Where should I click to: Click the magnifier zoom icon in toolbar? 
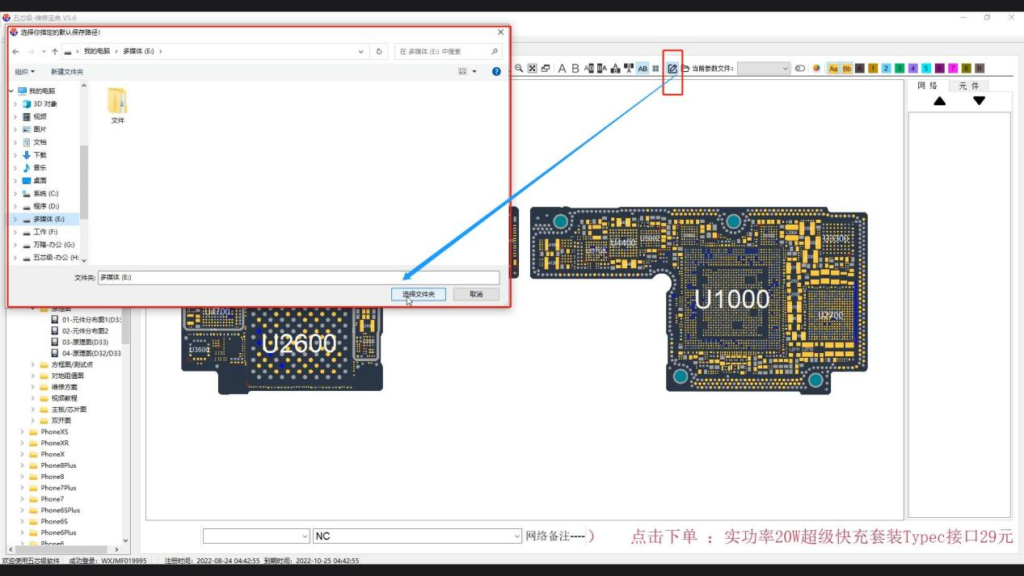[x=519, y=68]
